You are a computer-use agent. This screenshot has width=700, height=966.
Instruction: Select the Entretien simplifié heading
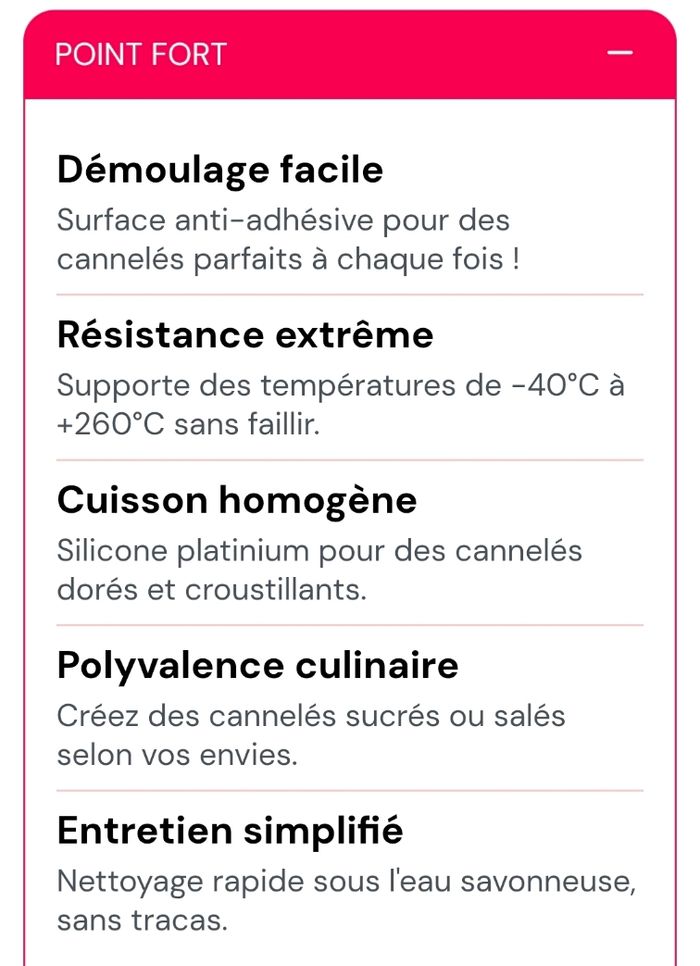coord(230,830)
